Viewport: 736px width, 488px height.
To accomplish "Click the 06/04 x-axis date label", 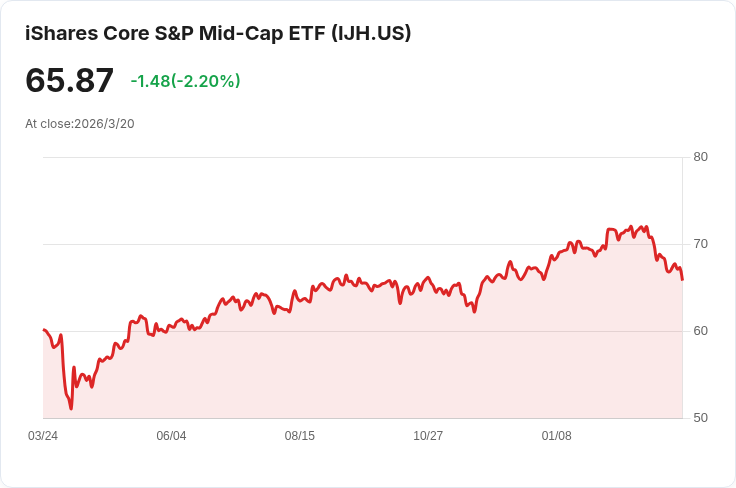I will (x=171, y=436).
